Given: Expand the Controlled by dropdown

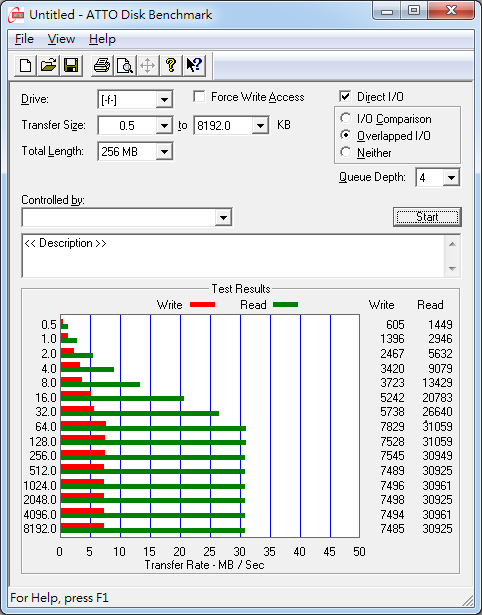Looking at the screenshot, I should [223, 217].
